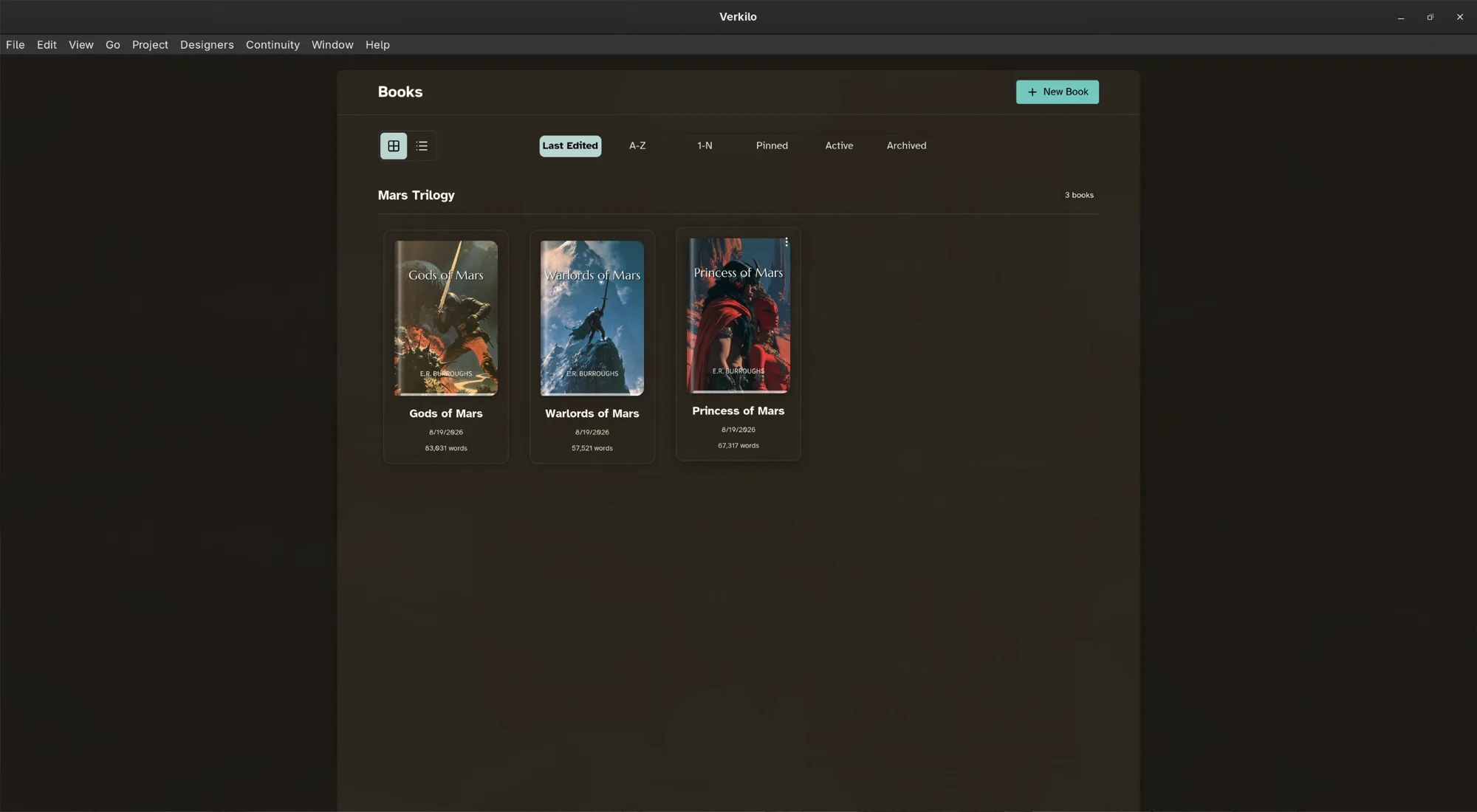Screen dimensions: 1477x812
Task: Open the Help menu
Action: pos(377,45)
